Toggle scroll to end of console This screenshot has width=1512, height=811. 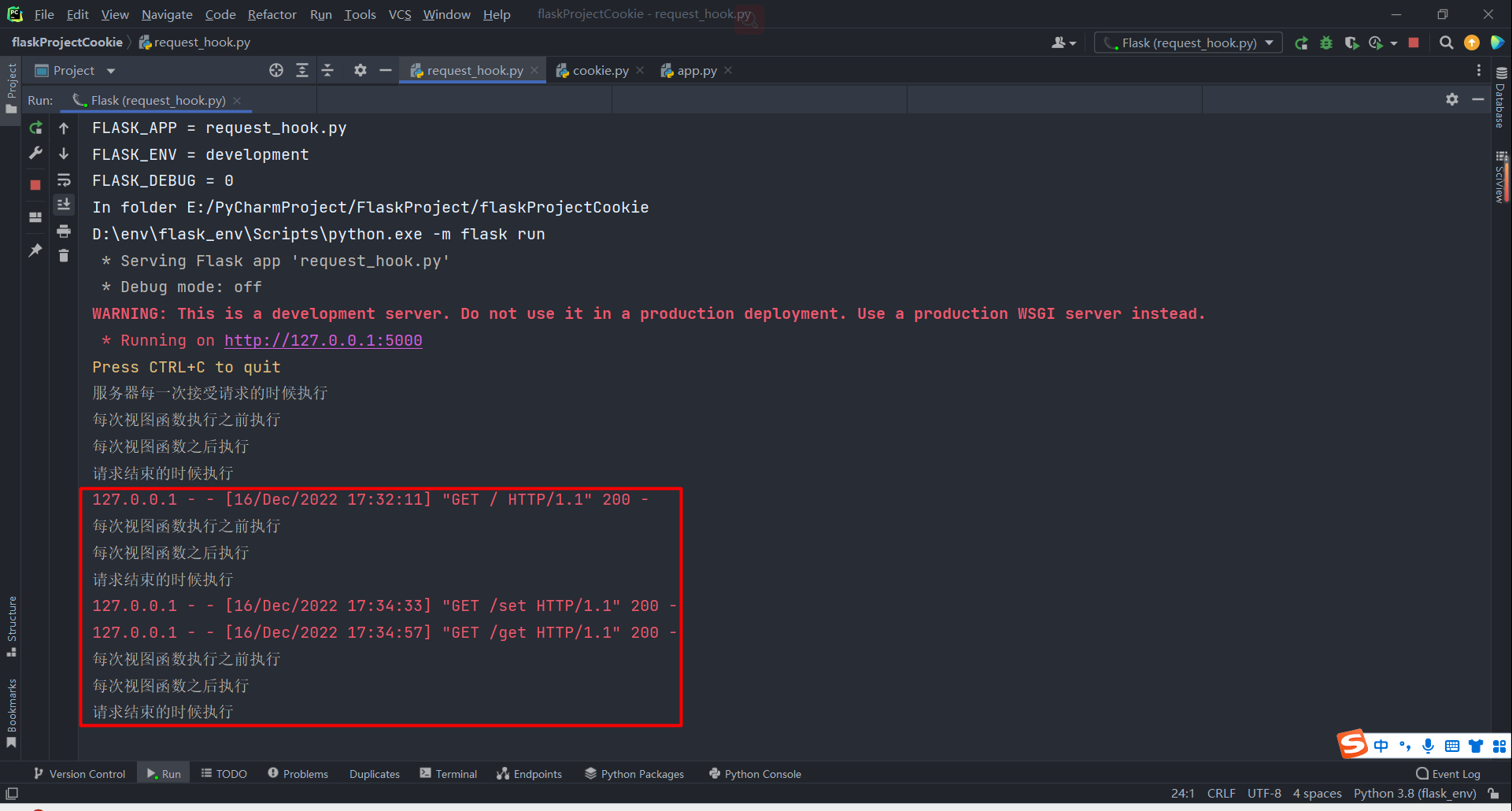(64, 205)
